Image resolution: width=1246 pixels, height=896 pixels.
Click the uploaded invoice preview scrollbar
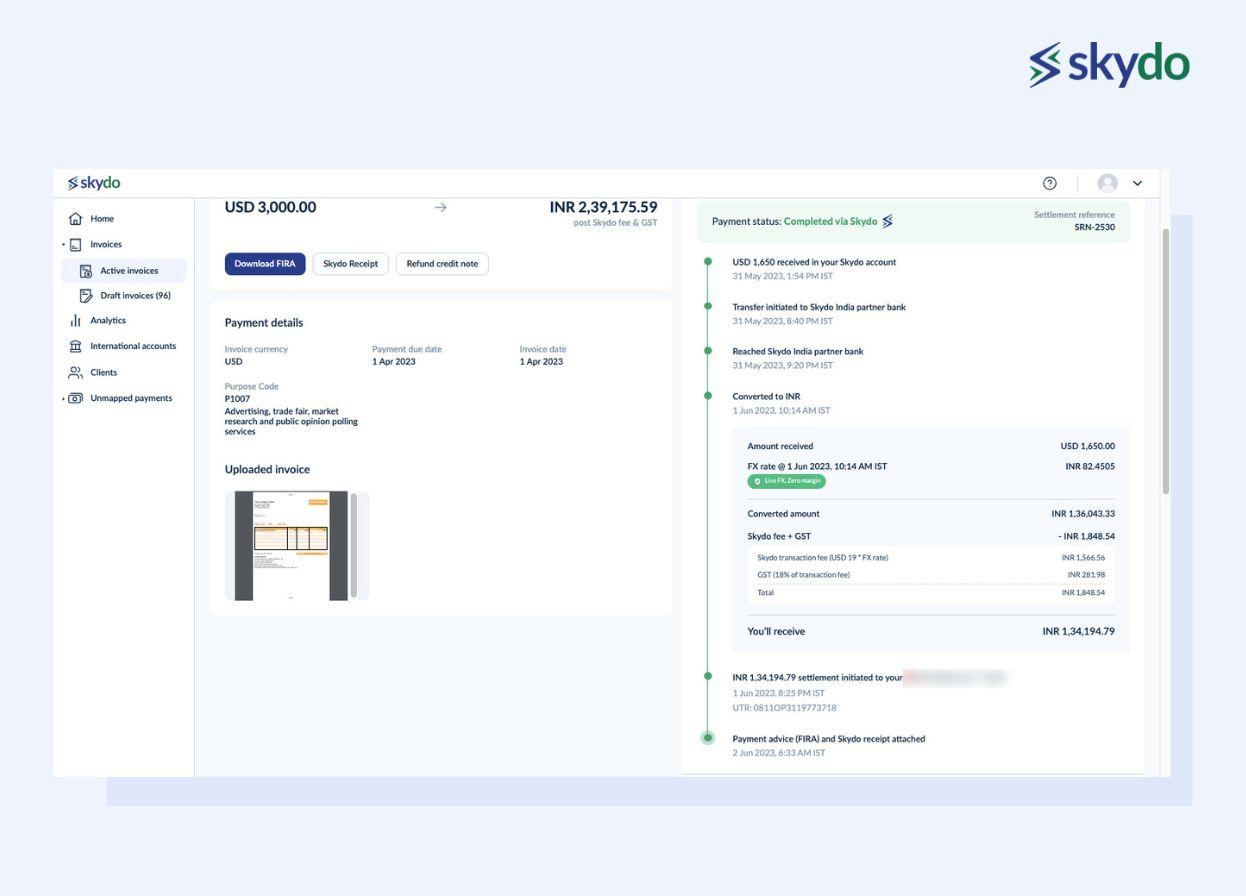coord(353,545)
